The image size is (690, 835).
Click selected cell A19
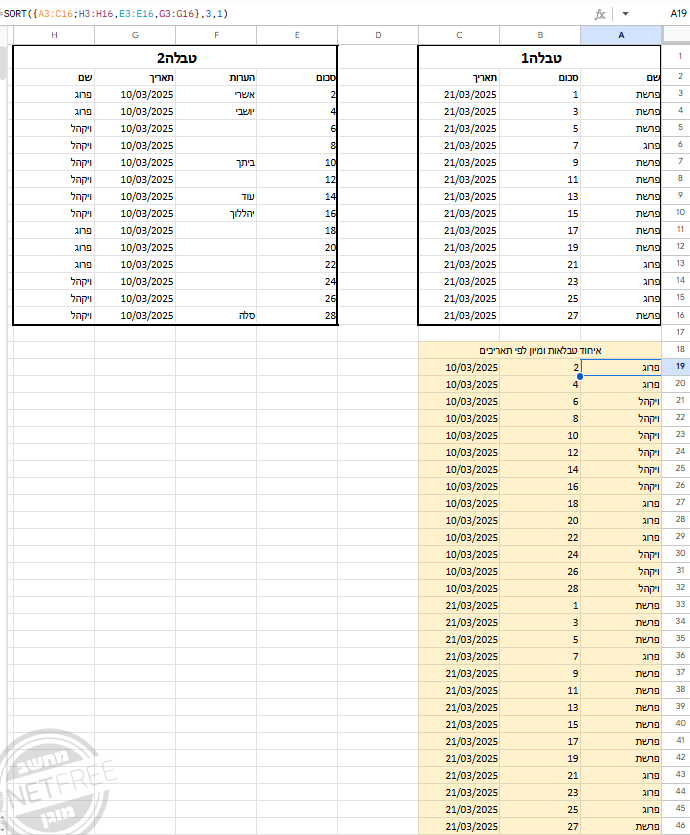point(621,367)
